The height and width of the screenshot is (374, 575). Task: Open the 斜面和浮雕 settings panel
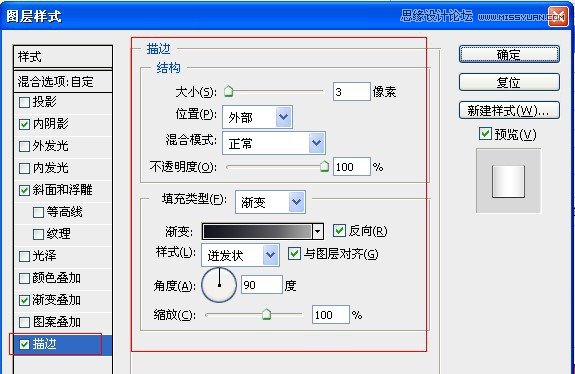pos(62,190)
